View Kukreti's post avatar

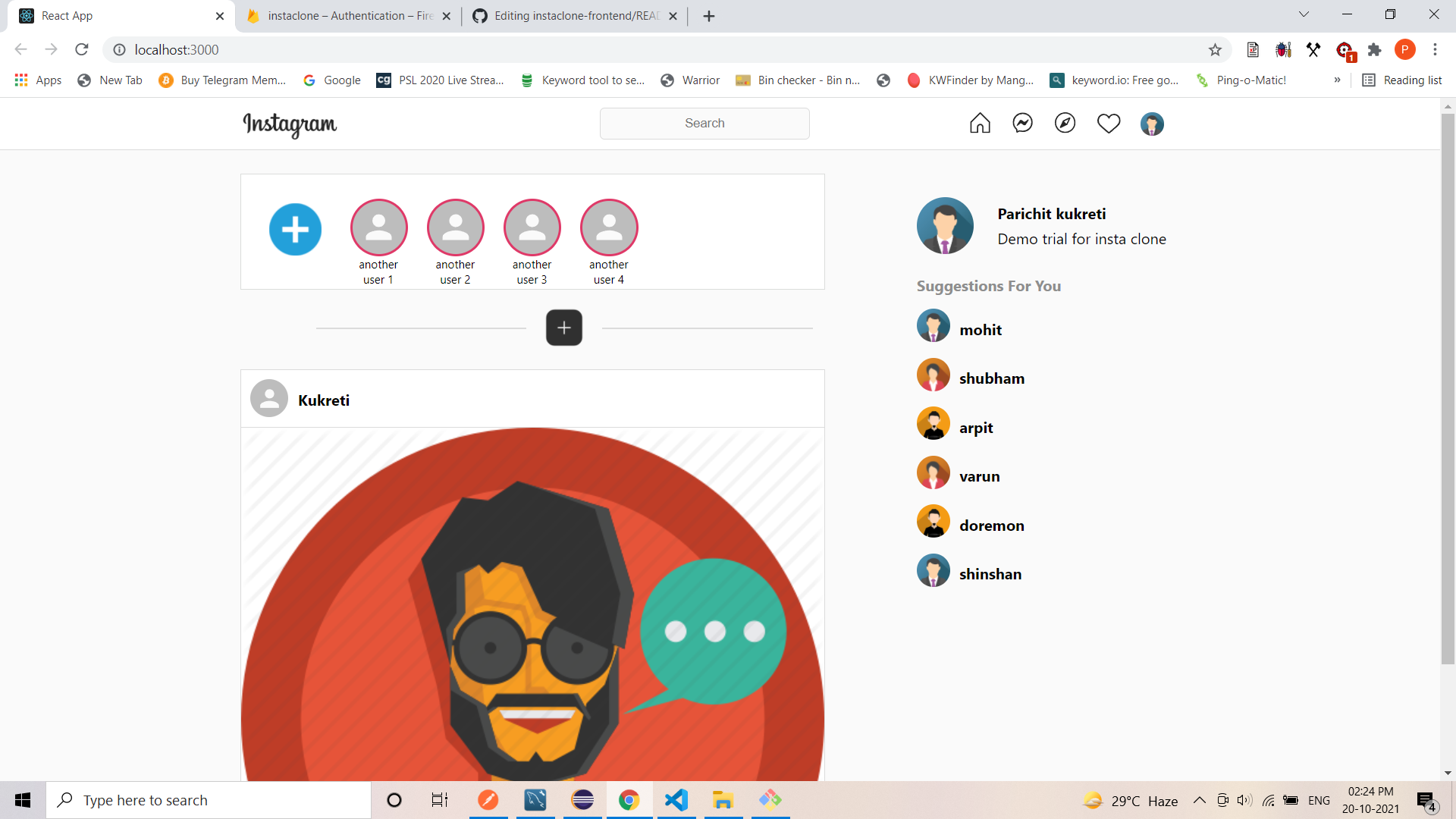coord(268,397)
